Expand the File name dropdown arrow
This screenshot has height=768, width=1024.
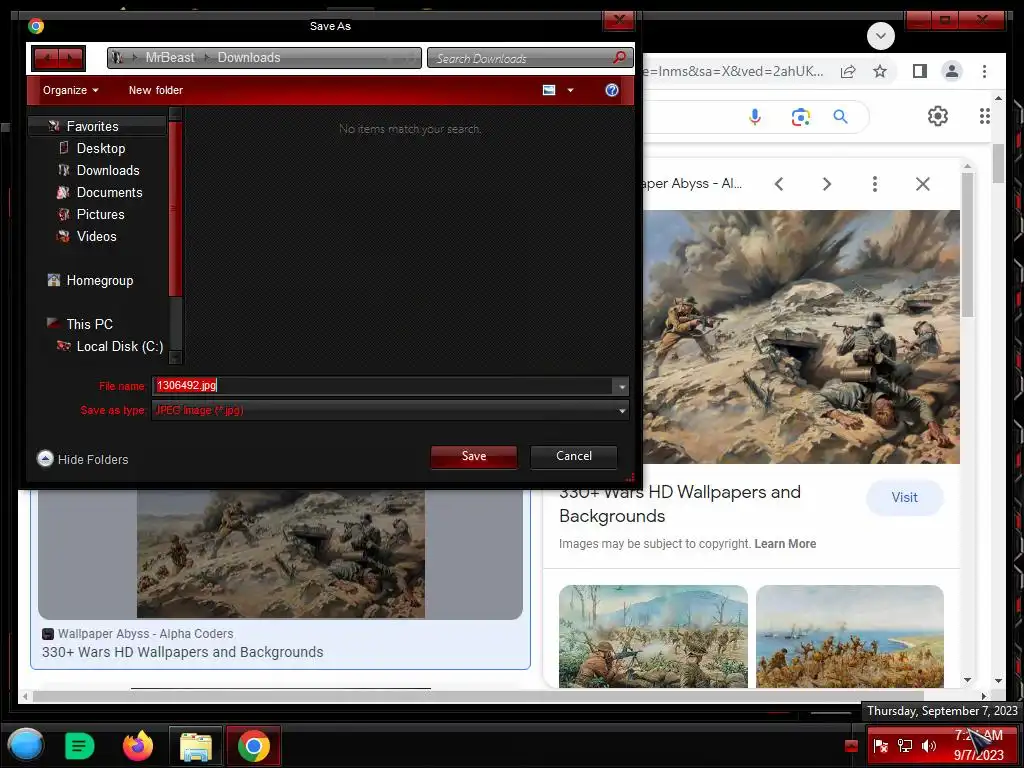pyautogui.click(x=621, y=387)
